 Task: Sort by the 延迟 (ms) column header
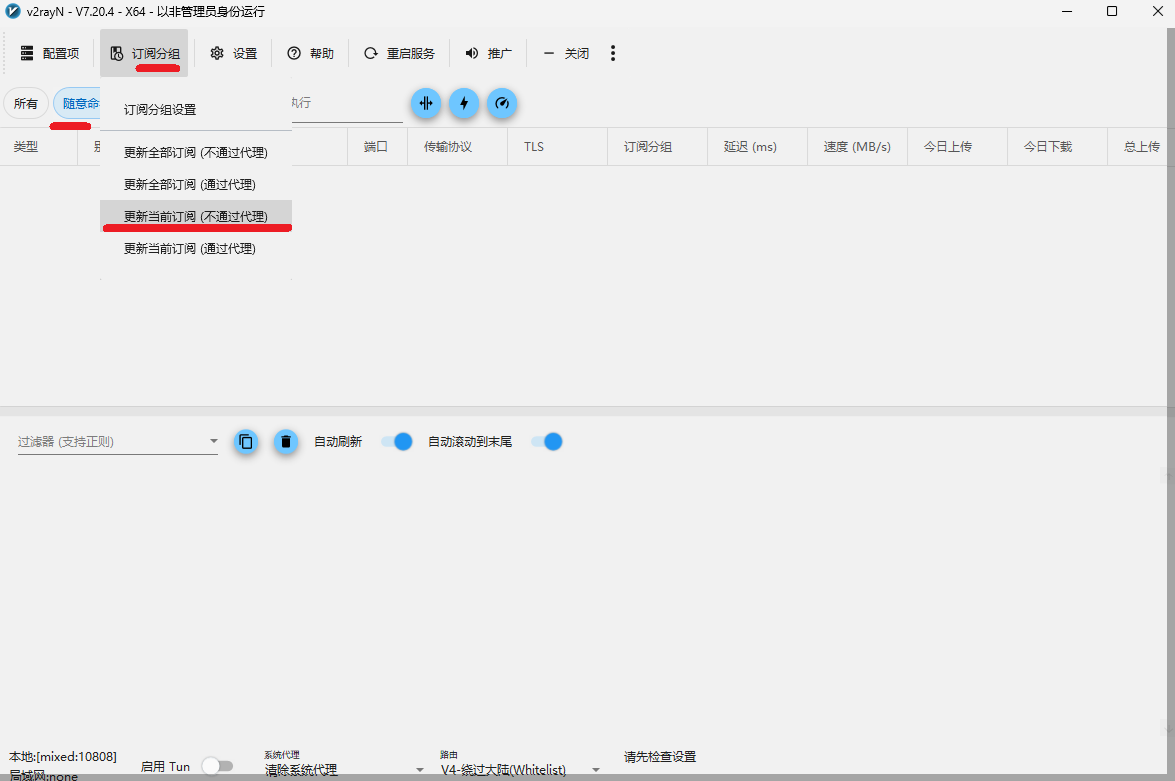(x=758, y=147)
